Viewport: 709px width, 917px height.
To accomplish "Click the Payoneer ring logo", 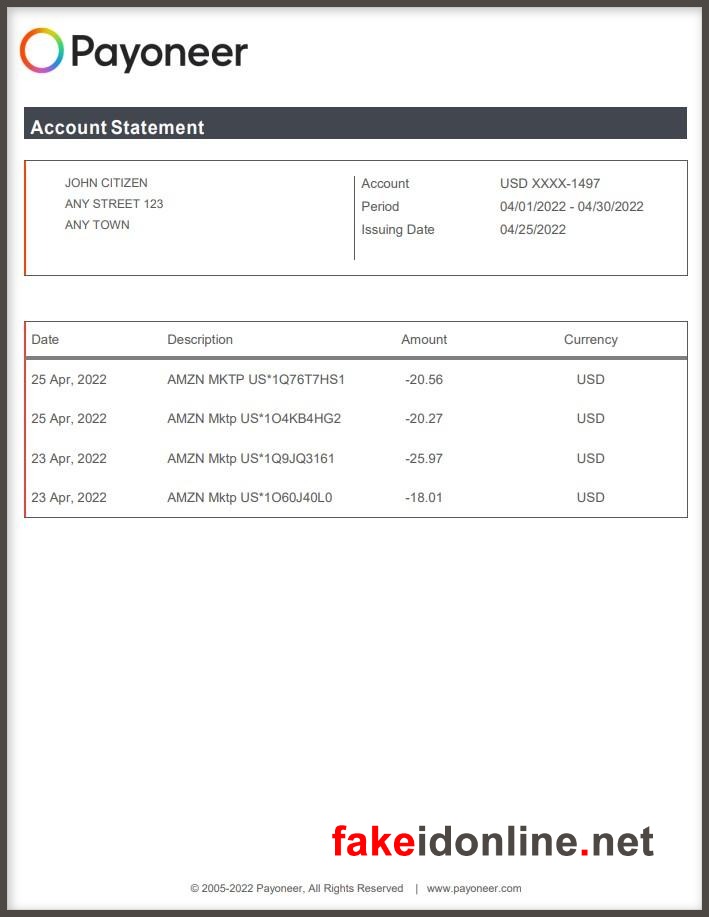I will [x=42, y=50].
